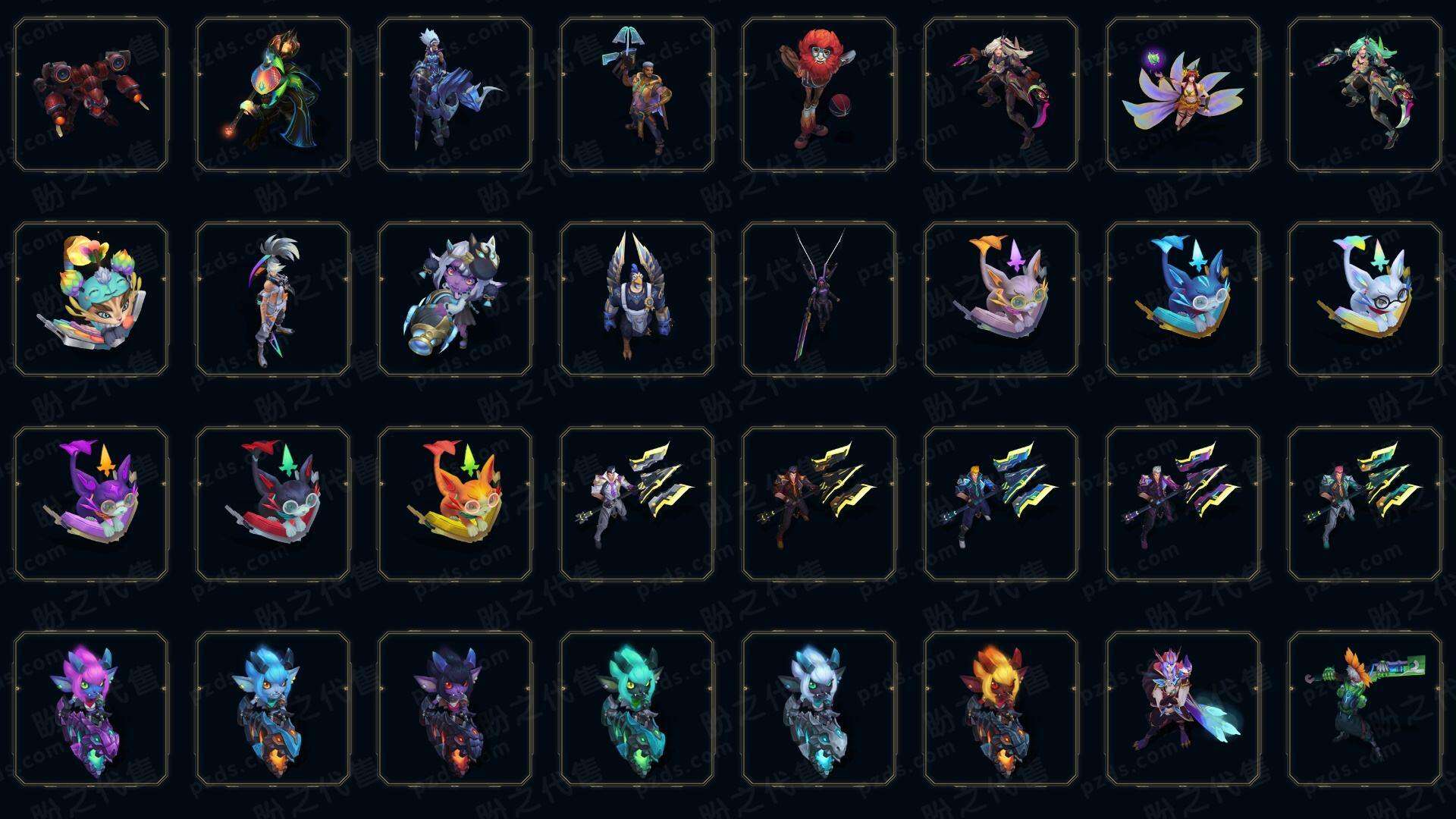Click the green-haired dual-blade fighter skin

[1365, 95]
